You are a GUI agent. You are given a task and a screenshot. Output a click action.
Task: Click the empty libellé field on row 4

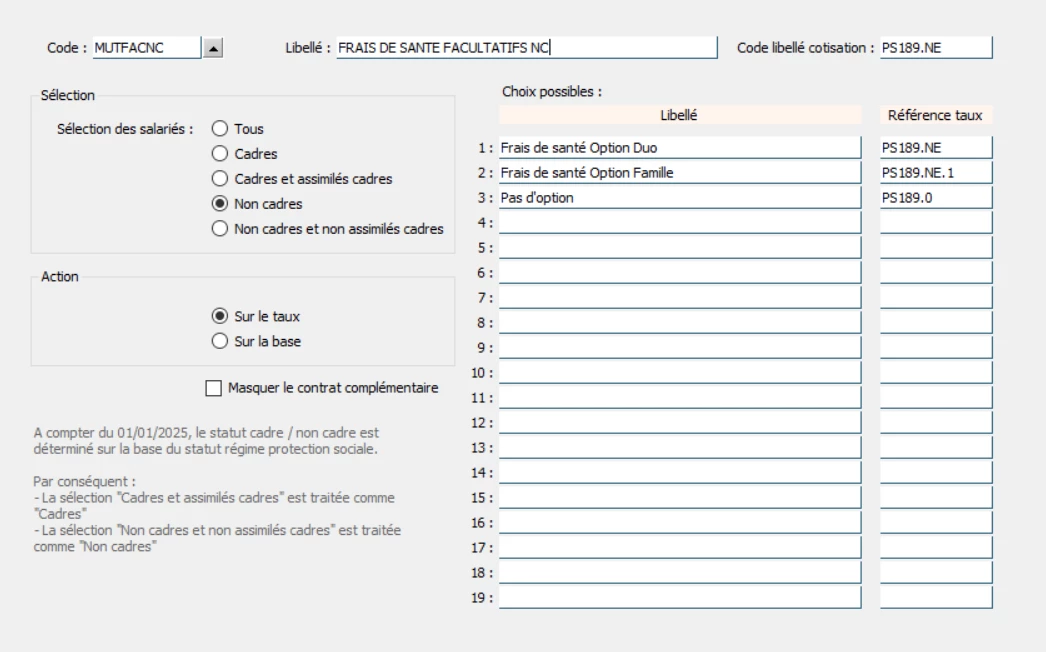point(680,223)
